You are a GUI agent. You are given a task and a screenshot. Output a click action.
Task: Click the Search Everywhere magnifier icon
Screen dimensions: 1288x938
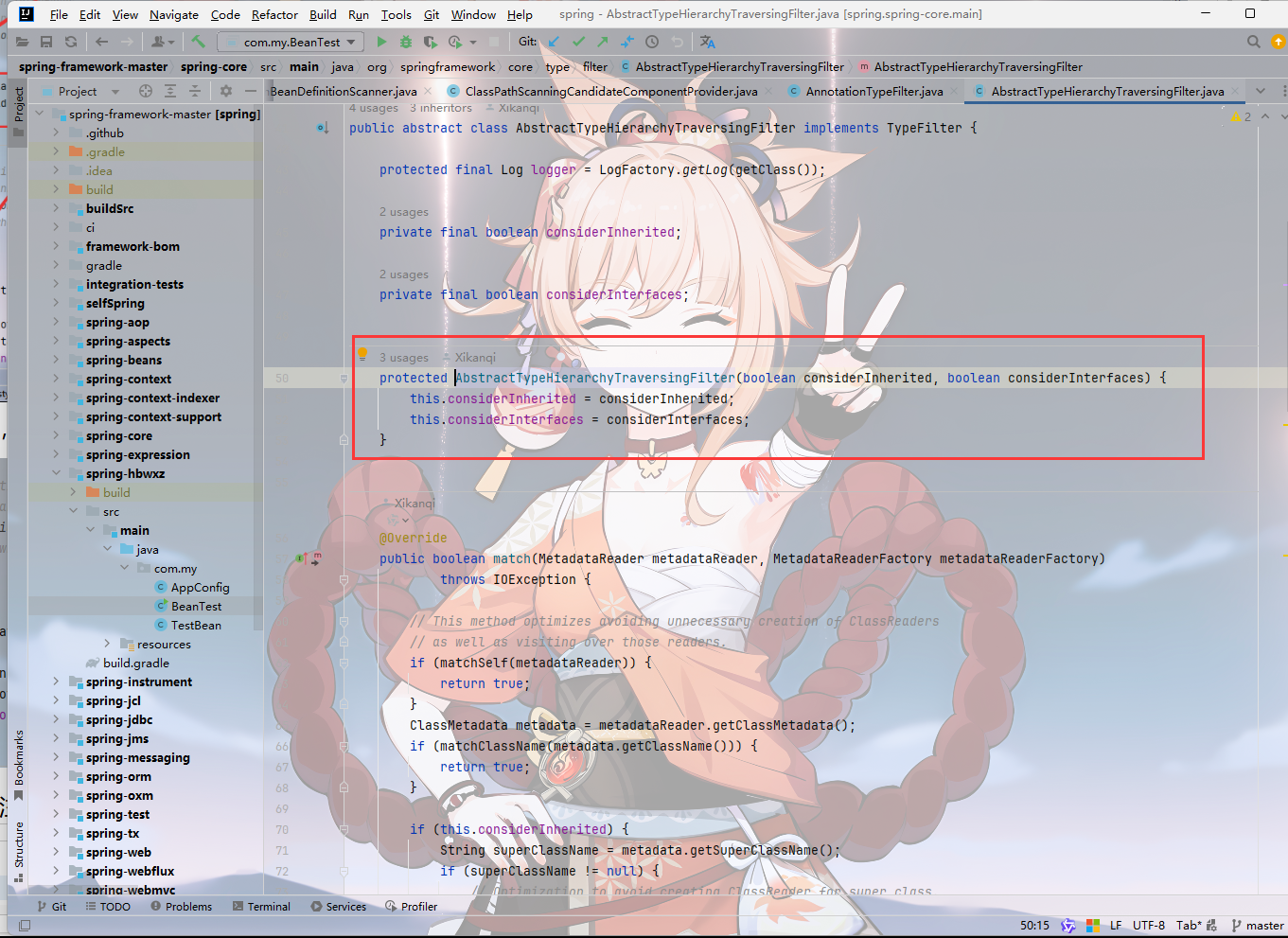click(1253, 42)
